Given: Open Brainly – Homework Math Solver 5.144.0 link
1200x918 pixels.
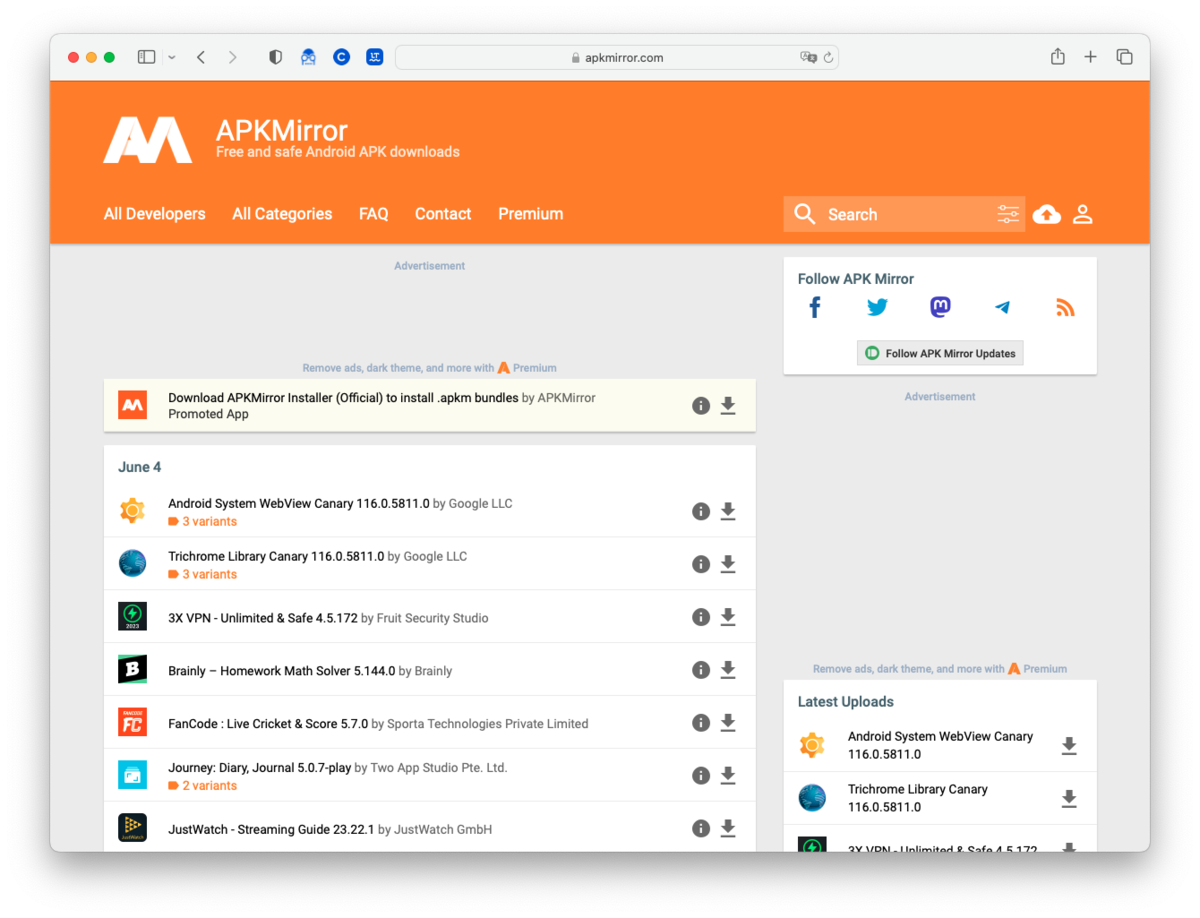Looking at the screenshot, I should point(281,671).
